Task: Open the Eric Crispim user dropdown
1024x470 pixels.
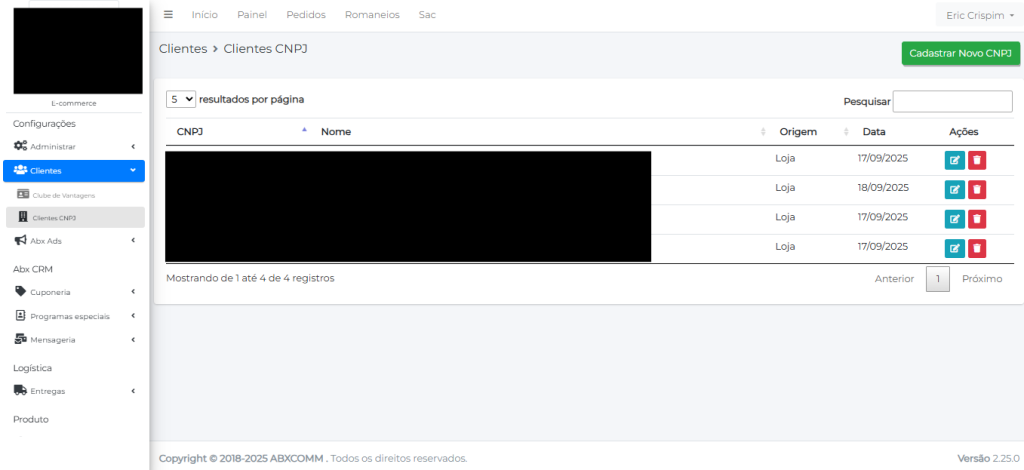Action: (x=974, y=16)
